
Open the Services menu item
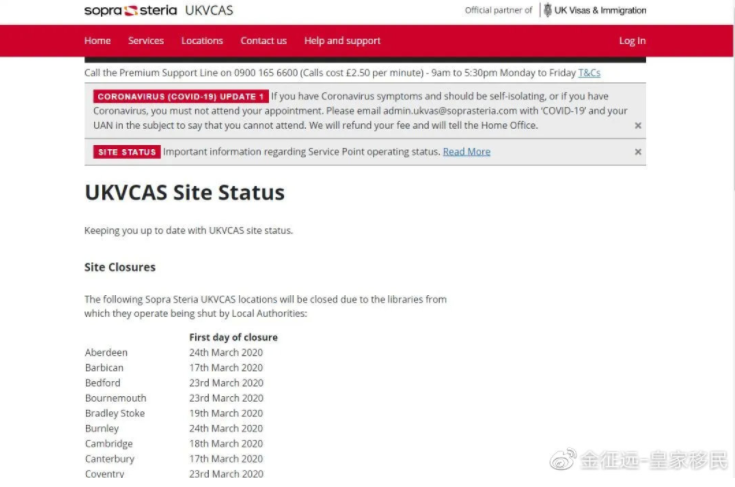(146, 41)
